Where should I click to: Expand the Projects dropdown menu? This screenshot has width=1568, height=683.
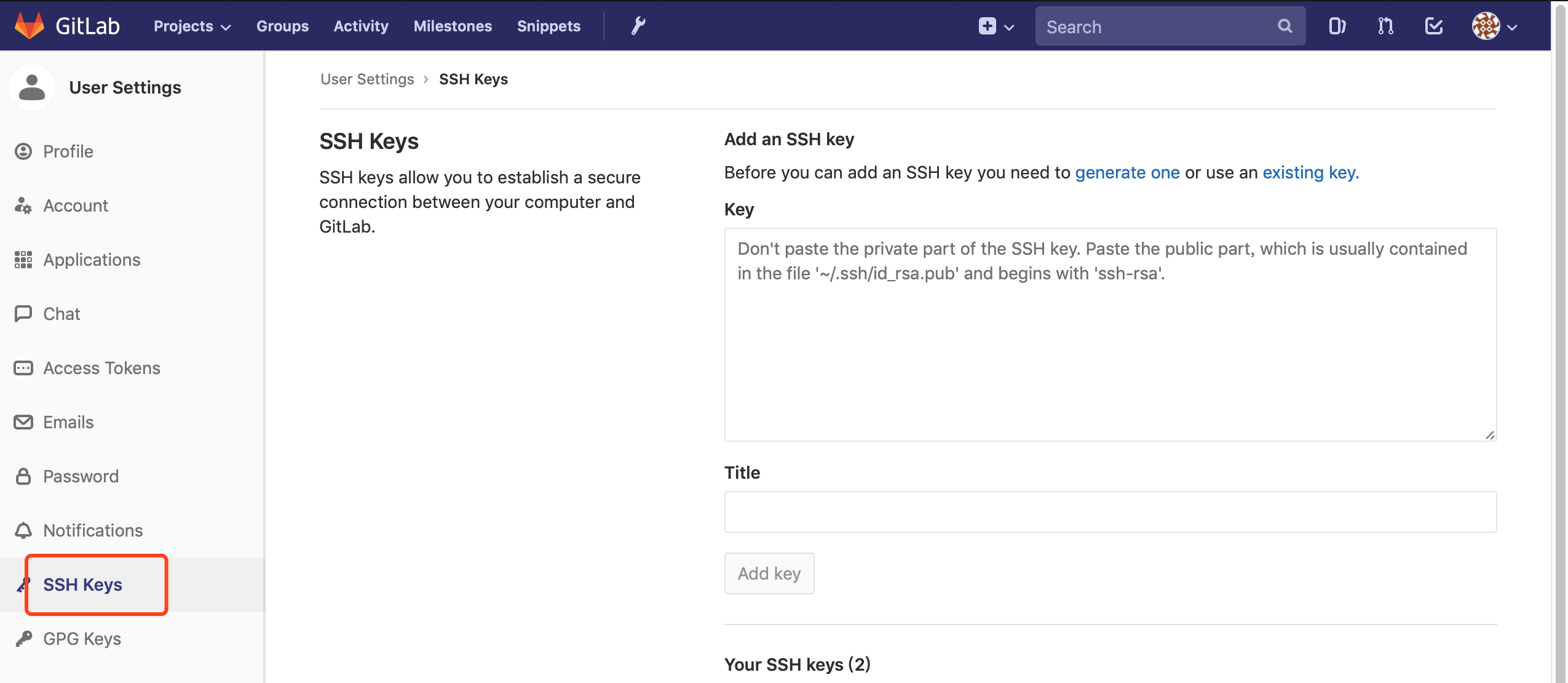click(192, 26)
